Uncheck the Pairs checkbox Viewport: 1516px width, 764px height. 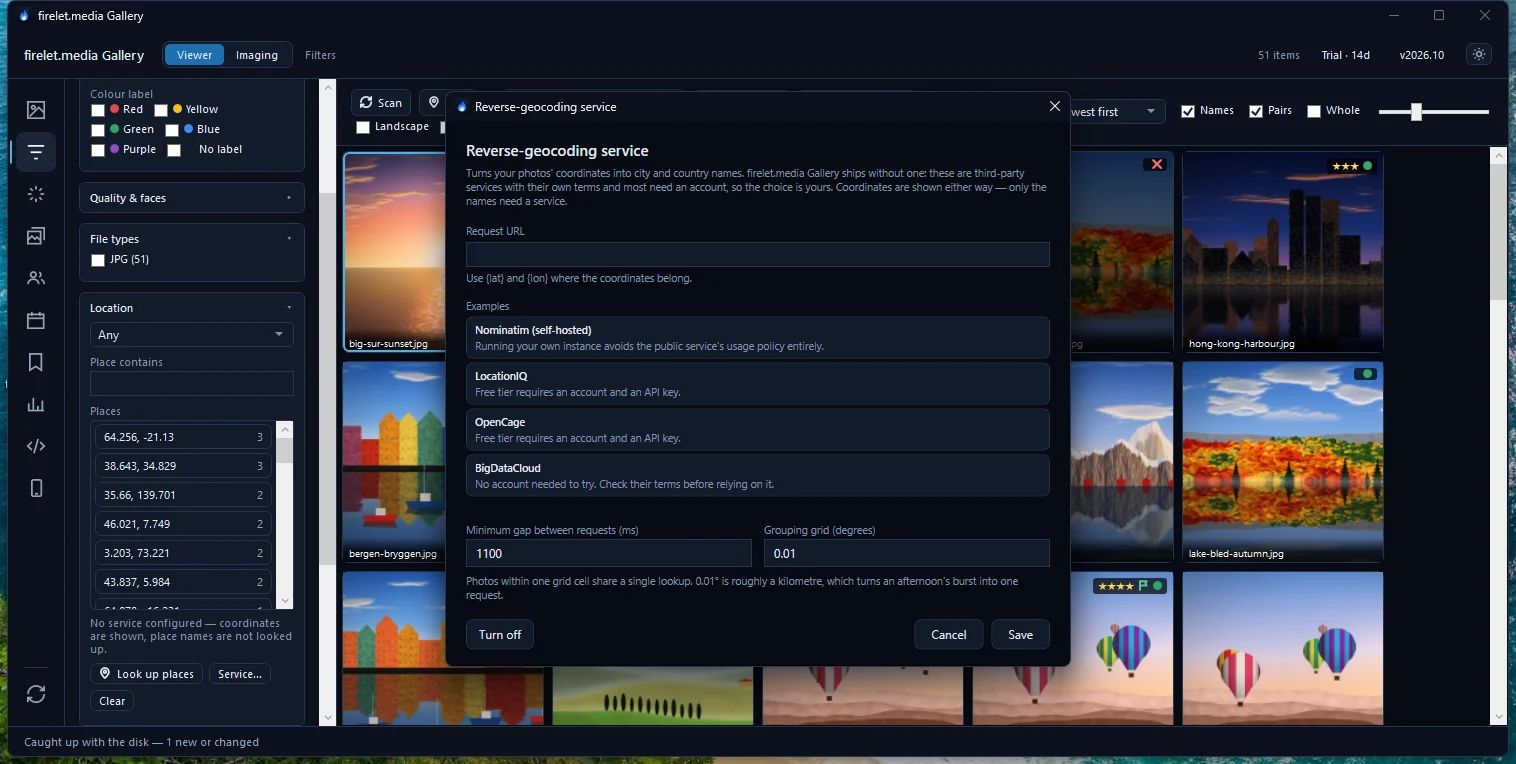(x=1256, y=111)
